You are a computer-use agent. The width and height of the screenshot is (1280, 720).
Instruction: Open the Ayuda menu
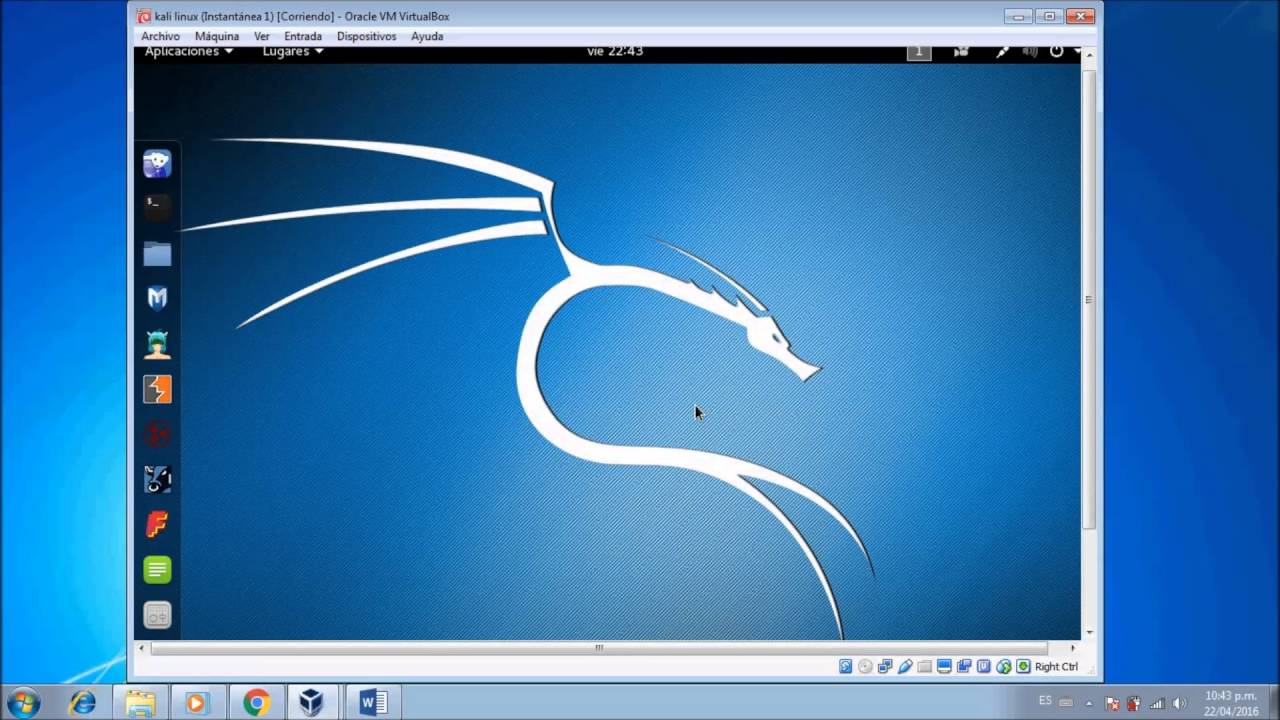click(x=427, y=36)
